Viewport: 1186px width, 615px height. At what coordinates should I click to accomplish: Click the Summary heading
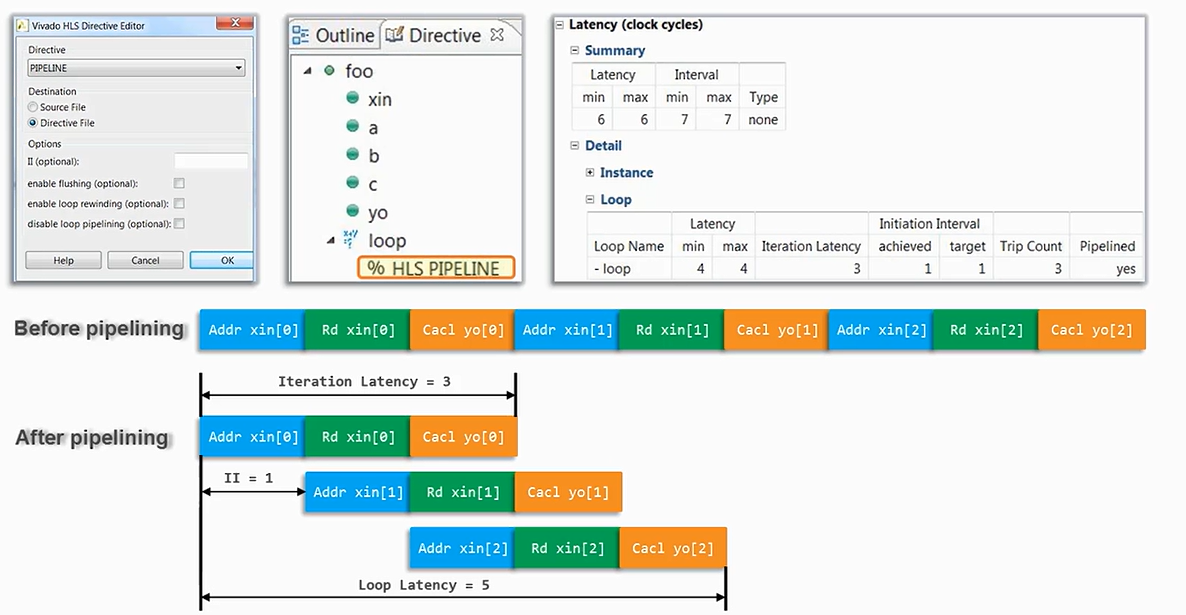coord(615,51)
